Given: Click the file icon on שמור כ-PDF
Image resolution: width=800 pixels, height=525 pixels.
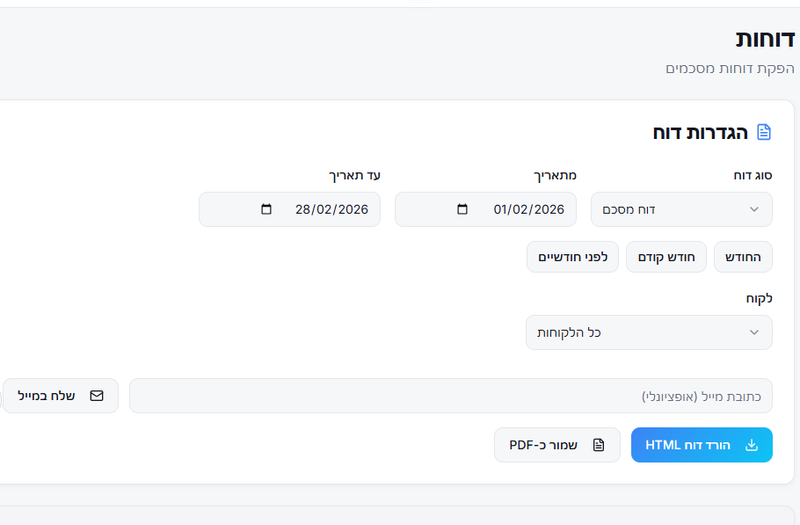Looking at the screenshot, I should [x=599, y=445].
